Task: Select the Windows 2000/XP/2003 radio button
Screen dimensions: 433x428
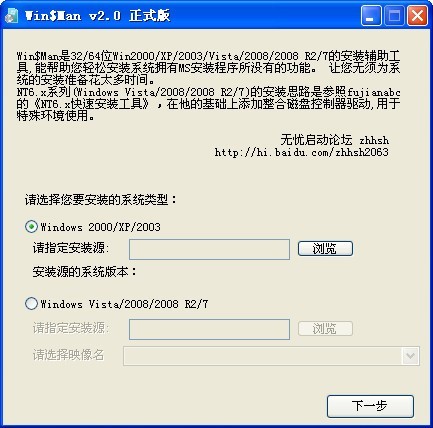Action: click(31, 227)
